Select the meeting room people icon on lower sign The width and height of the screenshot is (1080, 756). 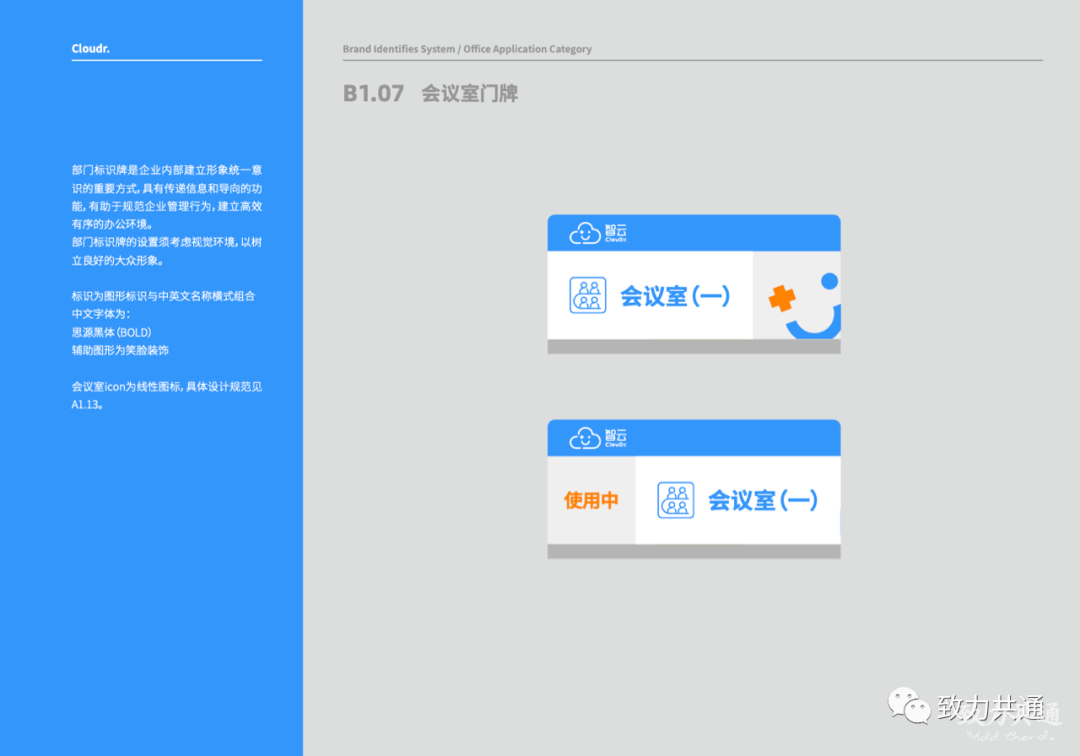point(676,500)
